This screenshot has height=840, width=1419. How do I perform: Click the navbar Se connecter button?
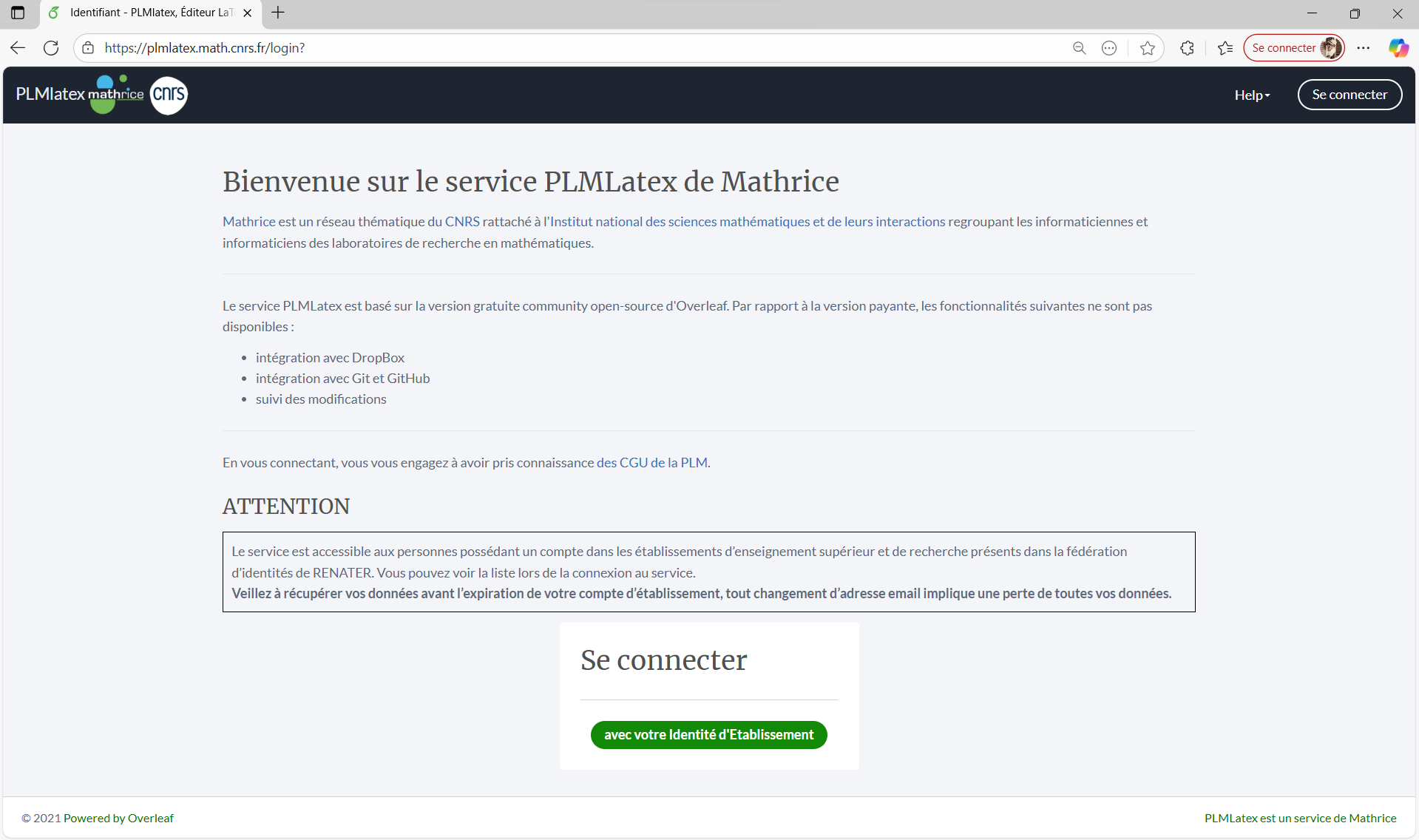[1349, 95]
